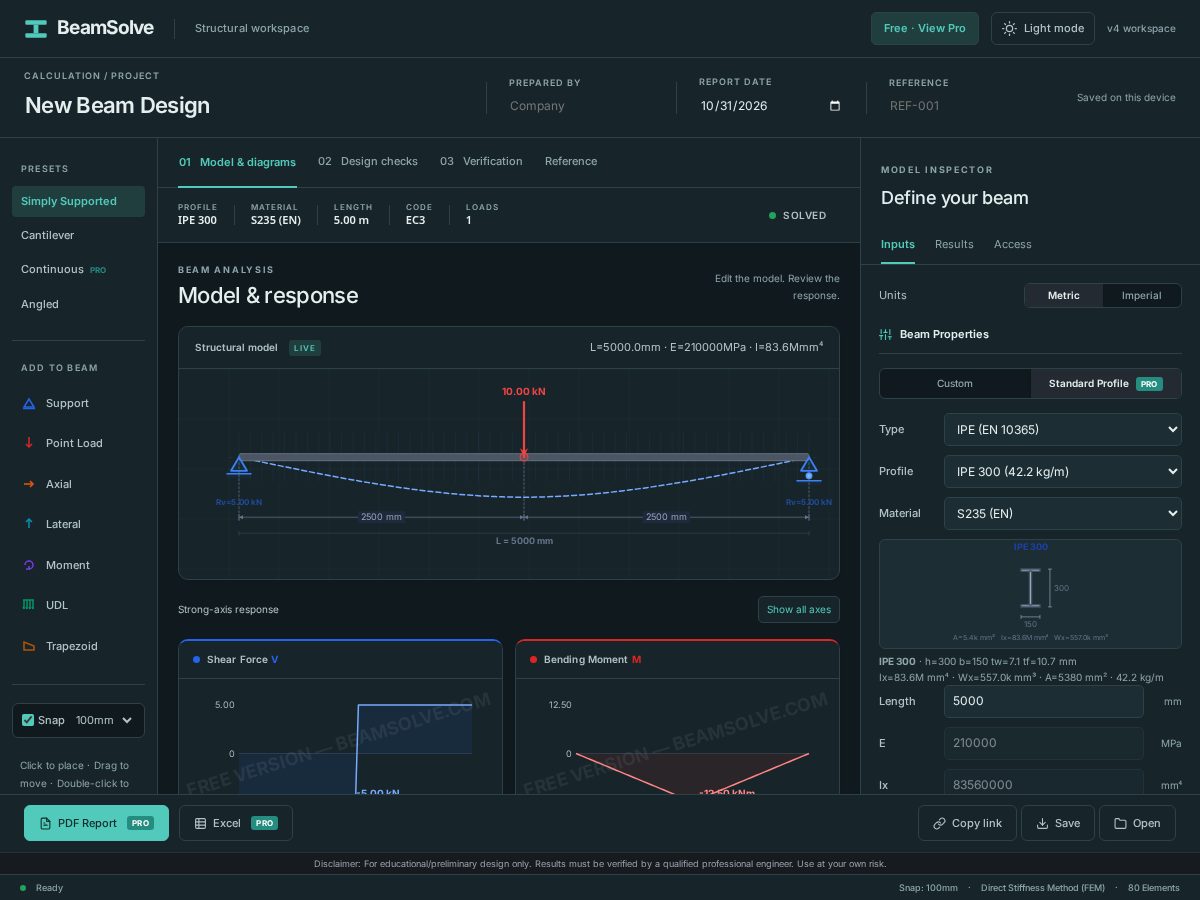Choose the Standard Profile mode

(x=1105, y=383)
